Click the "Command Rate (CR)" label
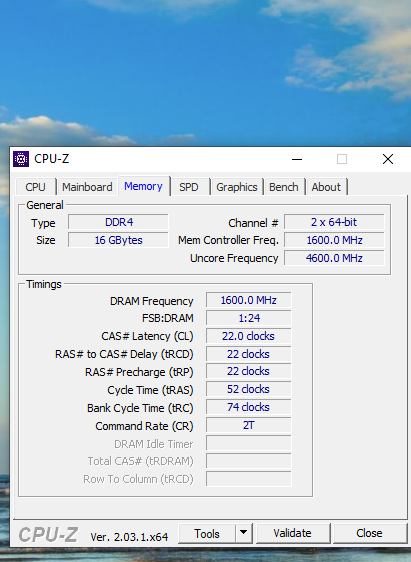This screenshot has width=411, height=562. pyautogui.click(x=144, y=426)
